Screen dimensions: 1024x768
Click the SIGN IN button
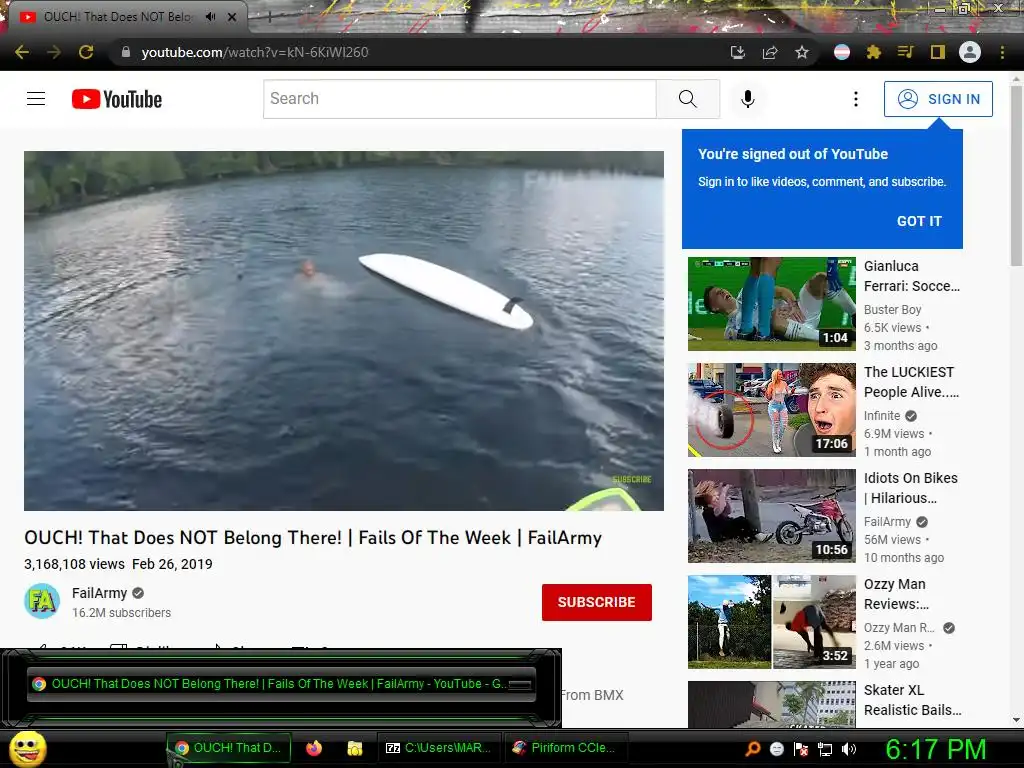(x=938, y=99)
